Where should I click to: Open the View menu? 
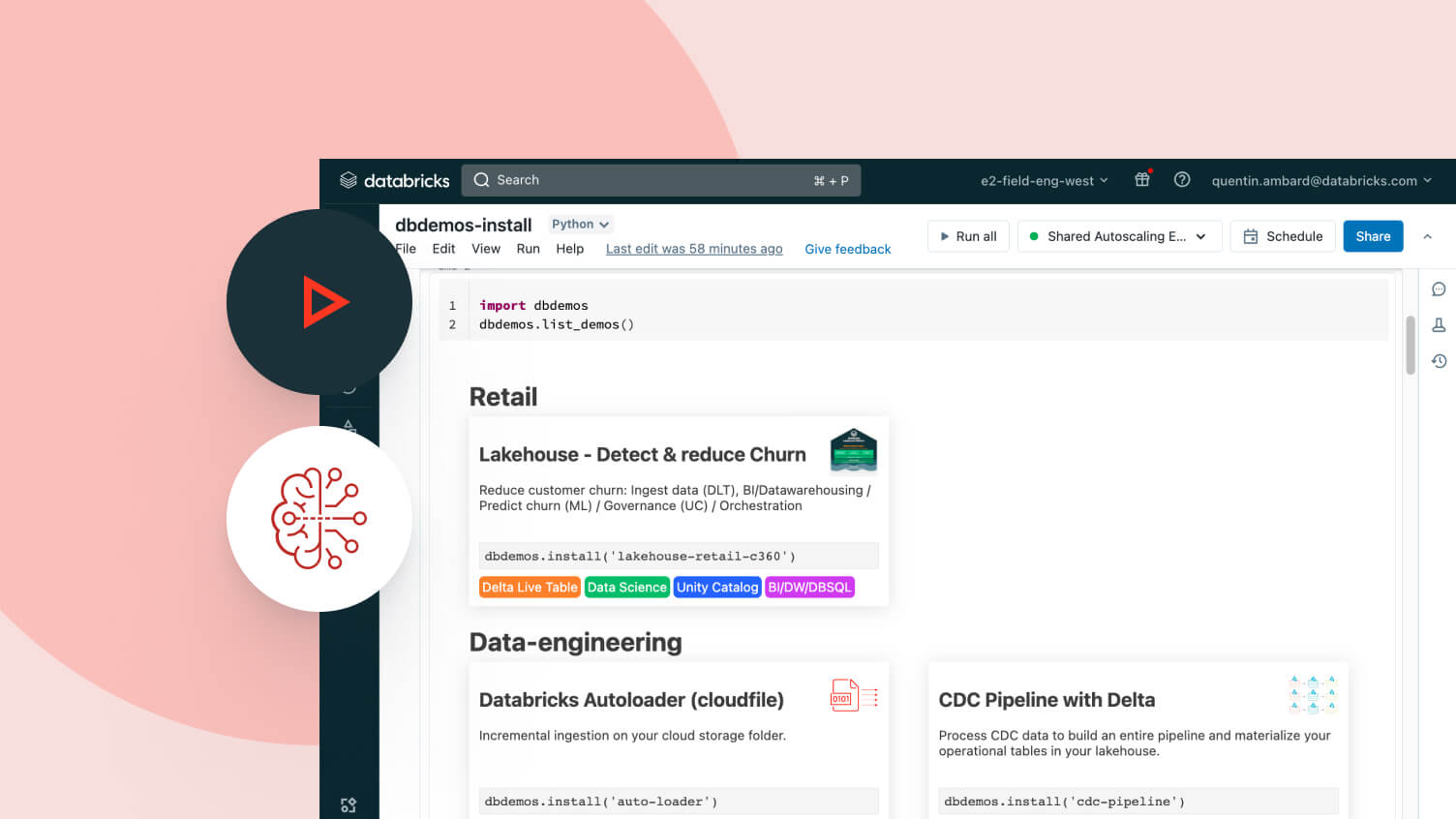pyautogui.click(x=486, y=249)
